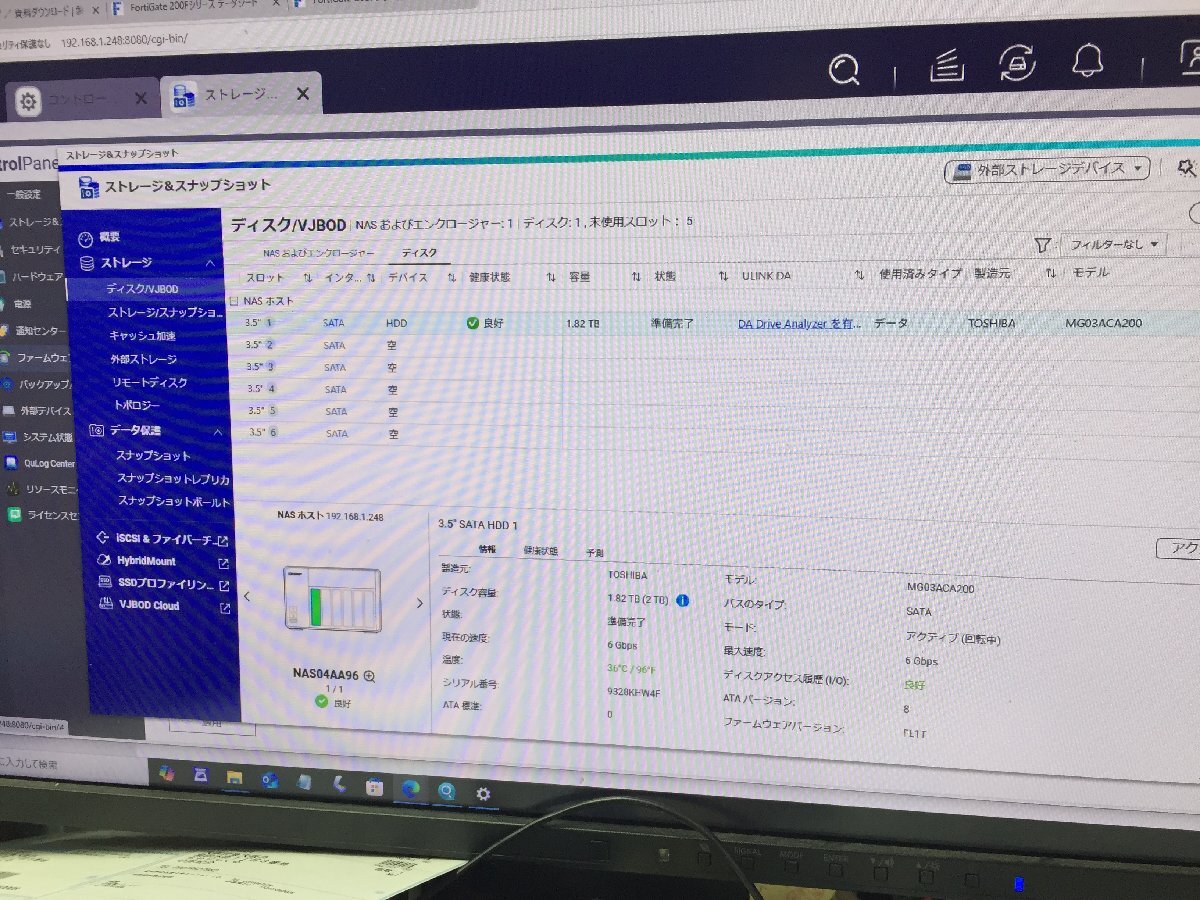
Task: Select ディスク/VJBOD in the sidebar
Action: [143, 289]
